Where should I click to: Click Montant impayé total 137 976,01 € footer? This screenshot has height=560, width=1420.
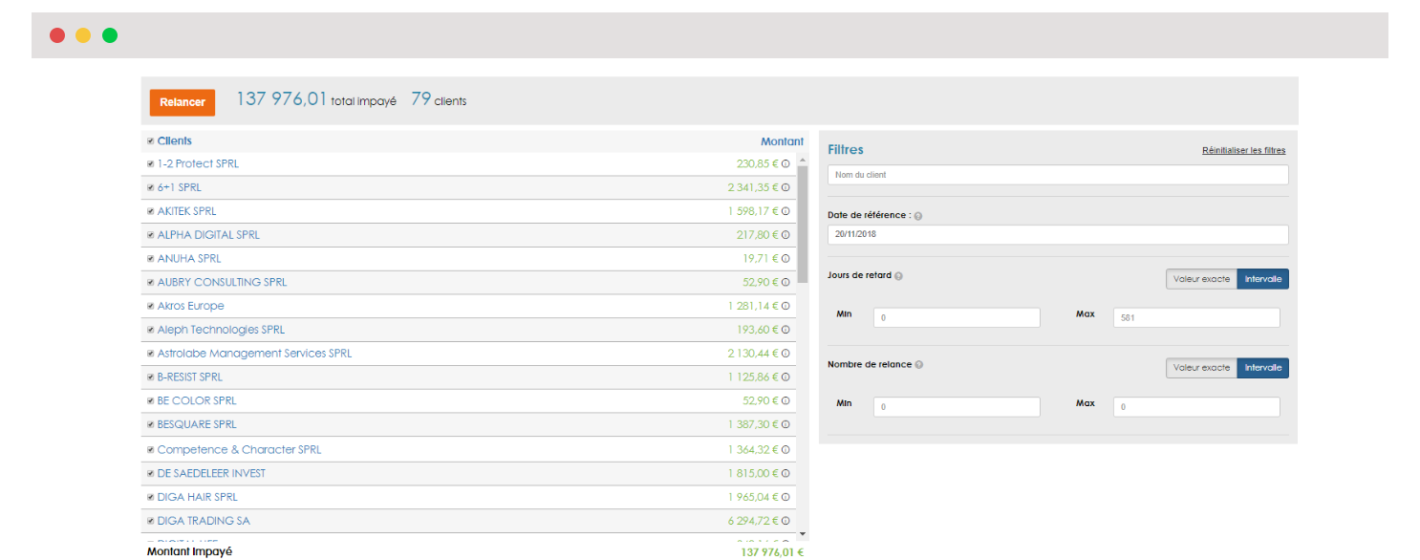(x=772, y=552)
